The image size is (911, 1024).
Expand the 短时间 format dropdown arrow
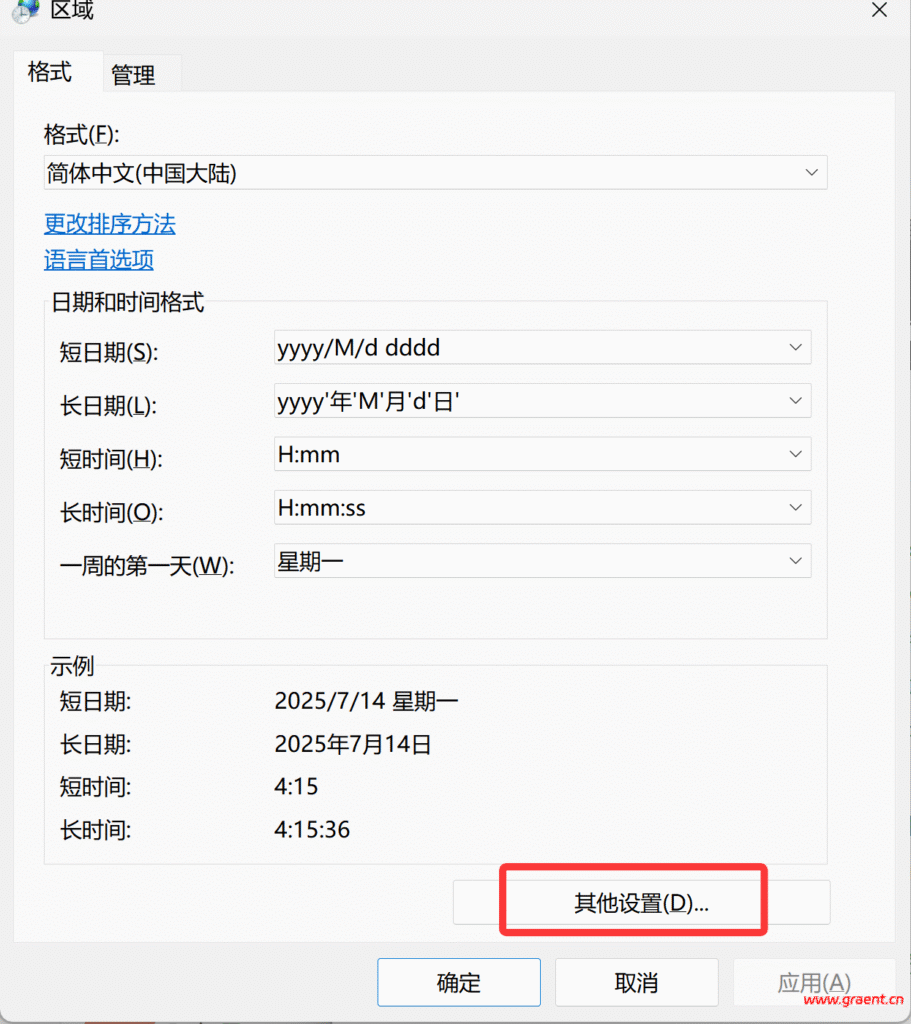click(x=795, y=454)
